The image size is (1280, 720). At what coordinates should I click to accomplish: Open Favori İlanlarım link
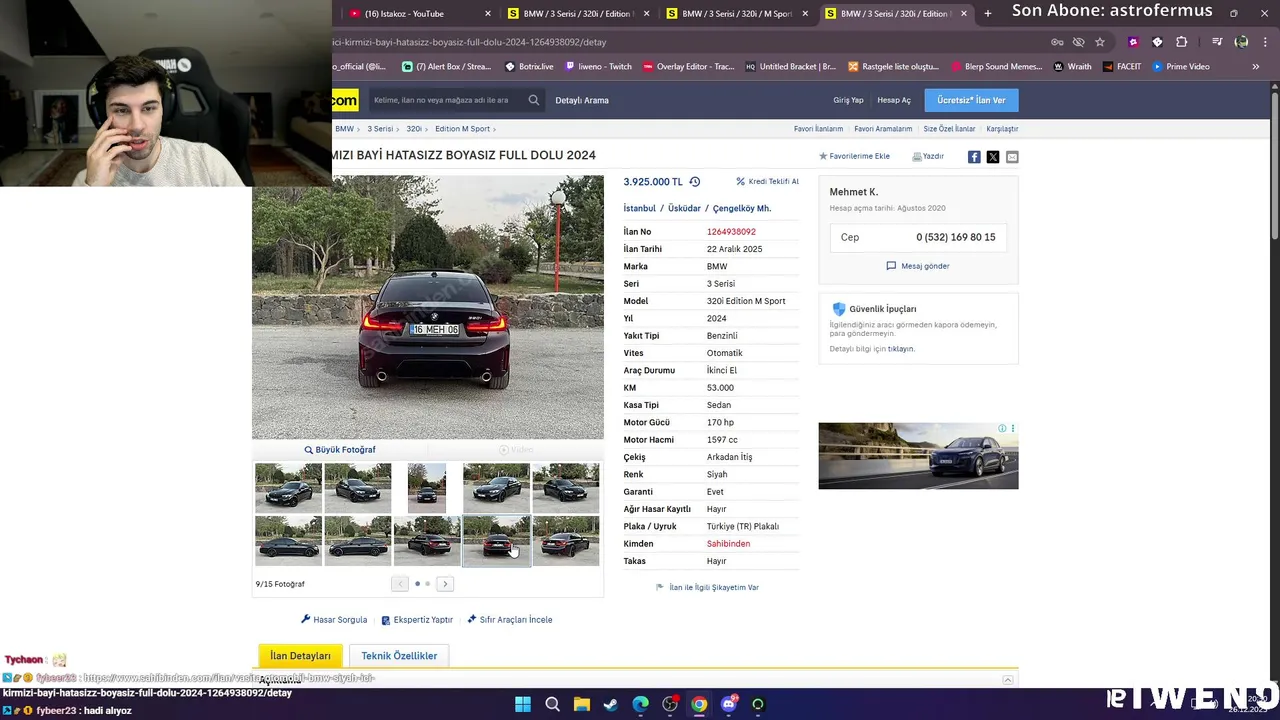pos(818,129)
